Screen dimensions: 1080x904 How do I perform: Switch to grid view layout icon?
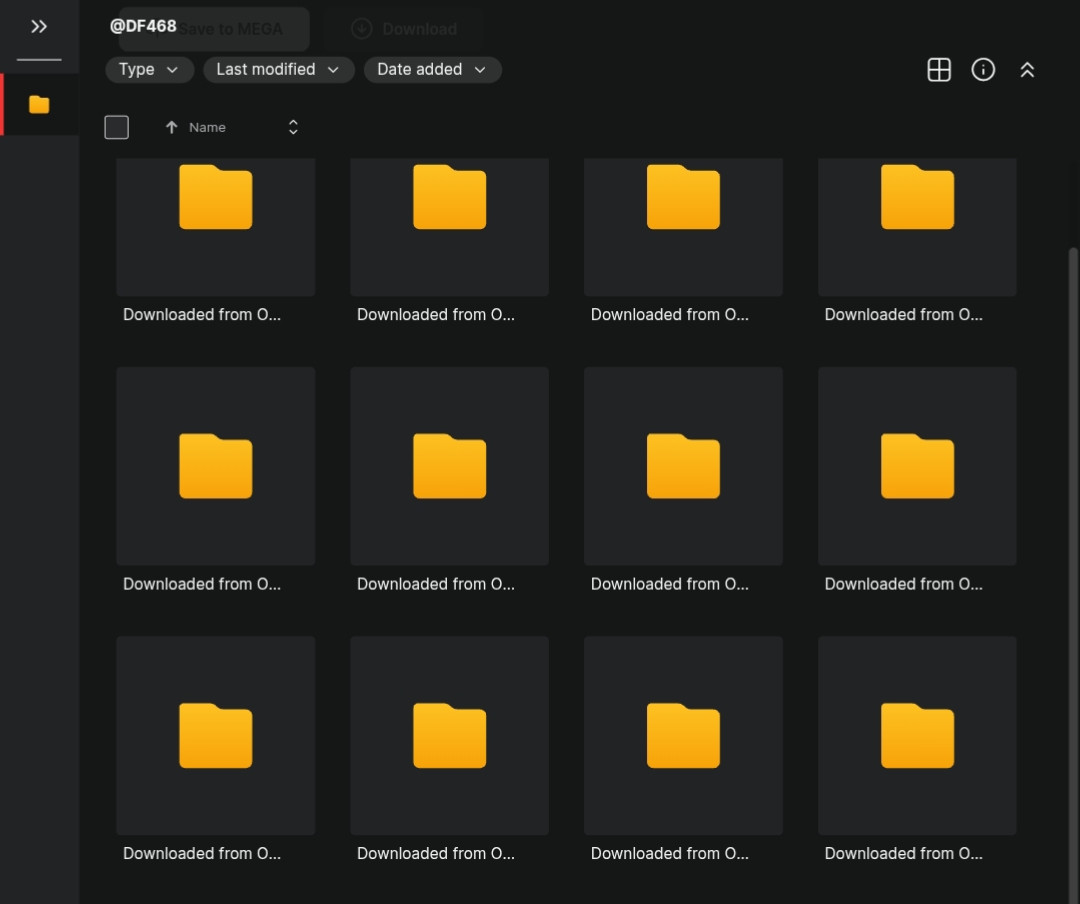point(938,69)
